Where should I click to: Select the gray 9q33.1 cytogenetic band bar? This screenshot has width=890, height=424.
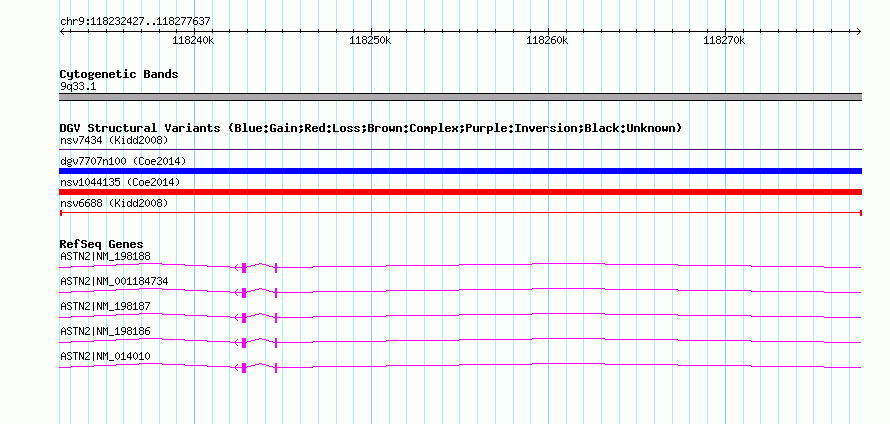461,97
